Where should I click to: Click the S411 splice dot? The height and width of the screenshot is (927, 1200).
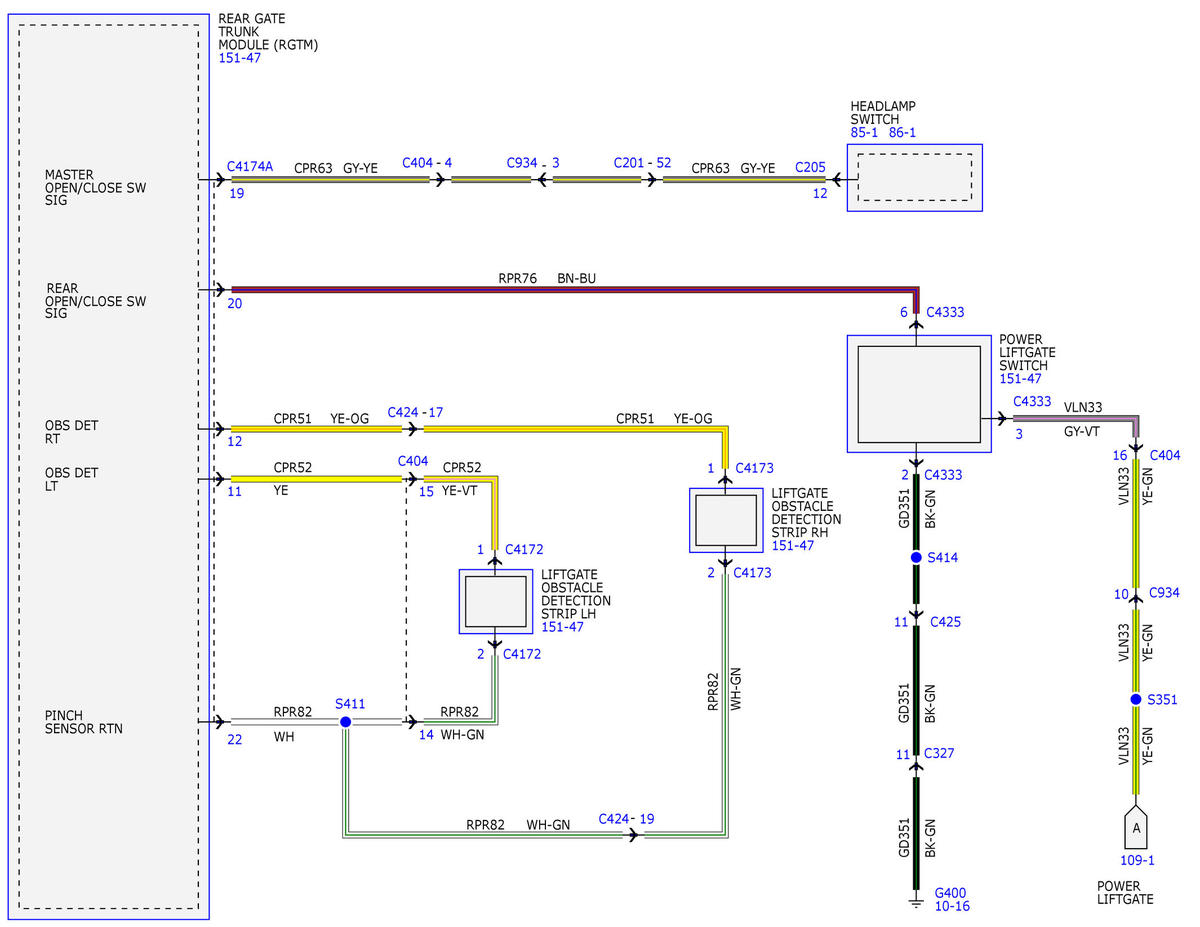coord(345,721)
